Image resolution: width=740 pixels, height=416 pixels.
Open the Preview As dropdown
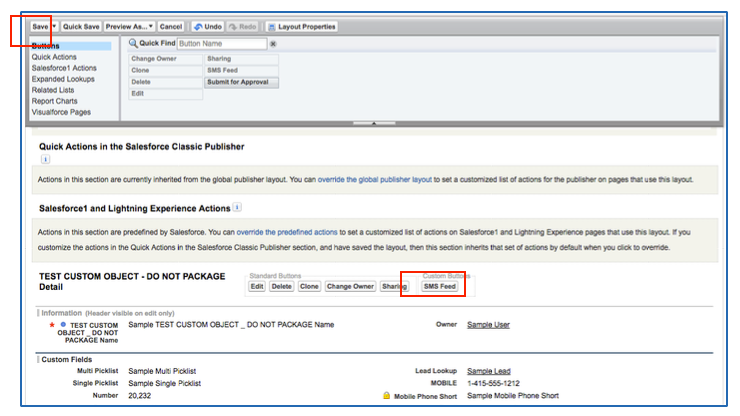click(129, 27)
